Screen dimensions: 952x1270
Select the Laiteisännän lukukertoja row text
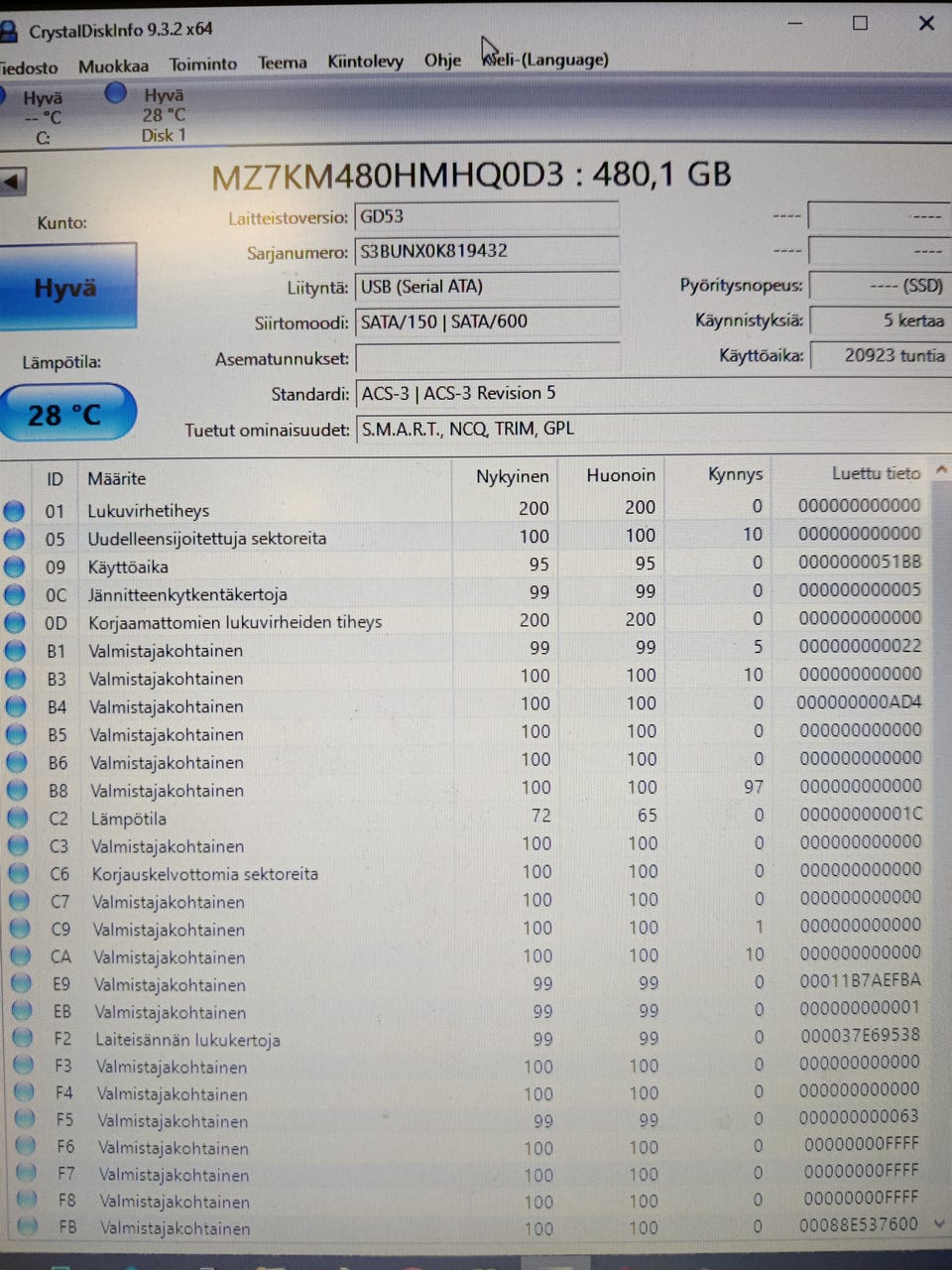click(187, 1040)
